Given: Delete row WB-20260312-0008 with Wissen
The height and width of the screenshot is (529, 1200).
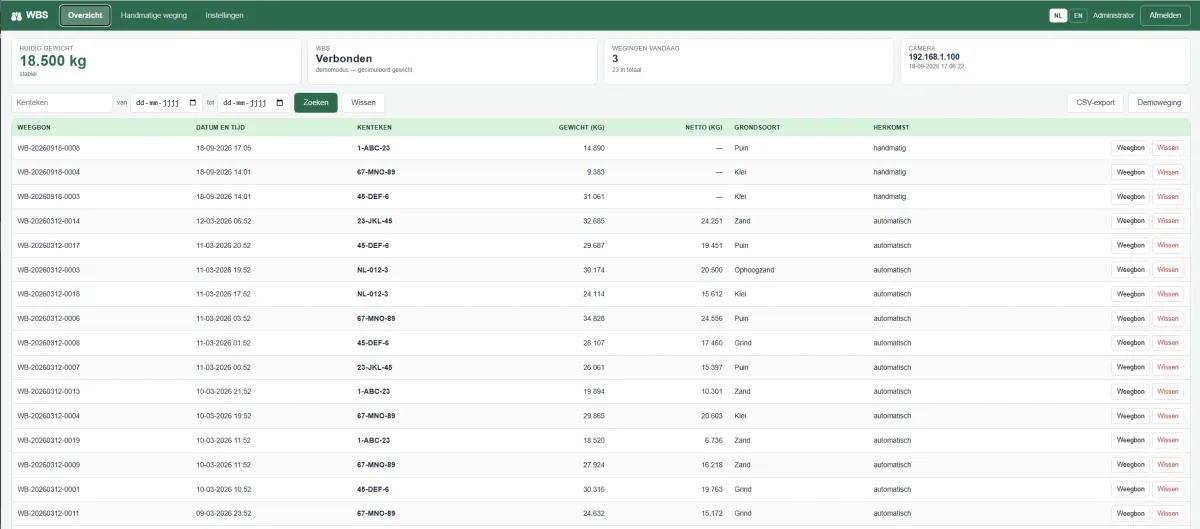Looking at the screenshot, I should [1168, 343].
